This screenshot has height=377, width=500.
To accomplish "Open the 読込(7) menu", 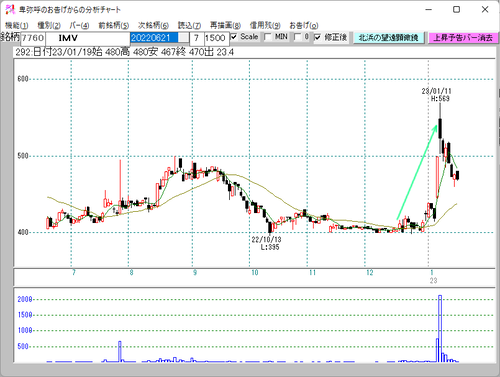I will click(x=189, y=25).
